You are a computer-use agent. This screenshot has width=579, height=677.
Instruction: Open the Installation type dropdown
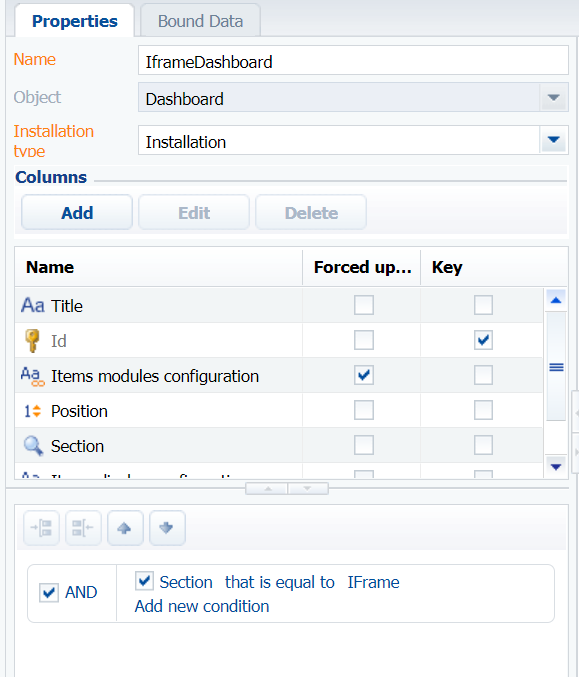click(554, 140)
